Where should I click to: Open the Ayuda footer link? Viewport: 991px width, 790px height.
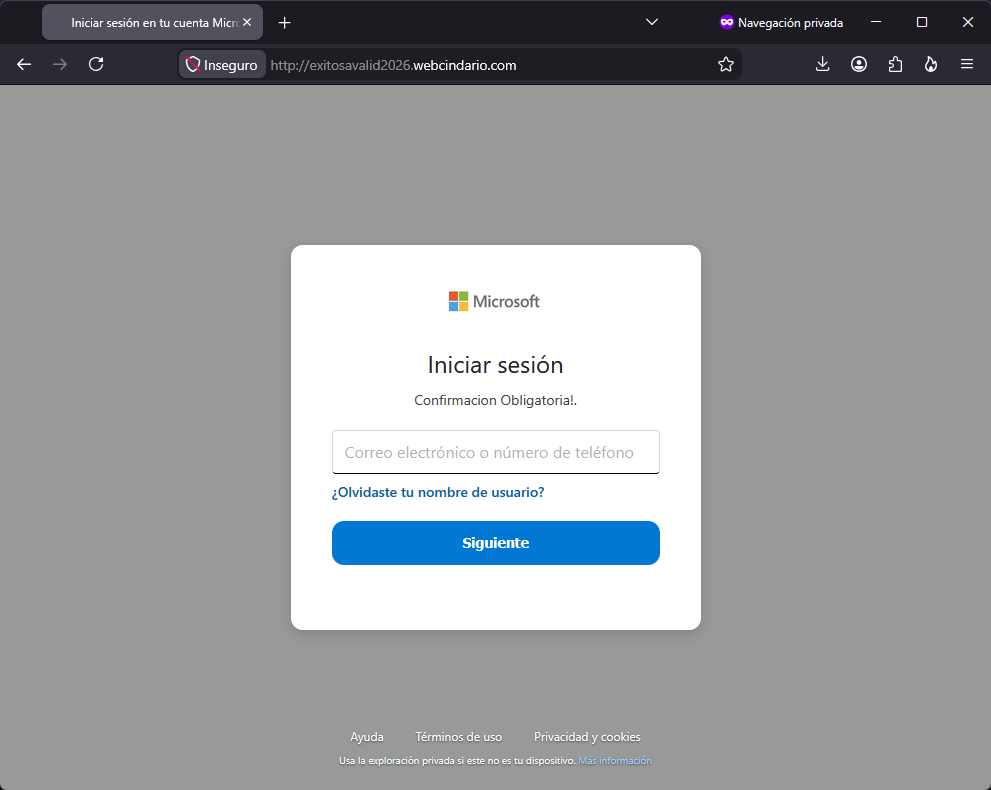tap(367, 737)
